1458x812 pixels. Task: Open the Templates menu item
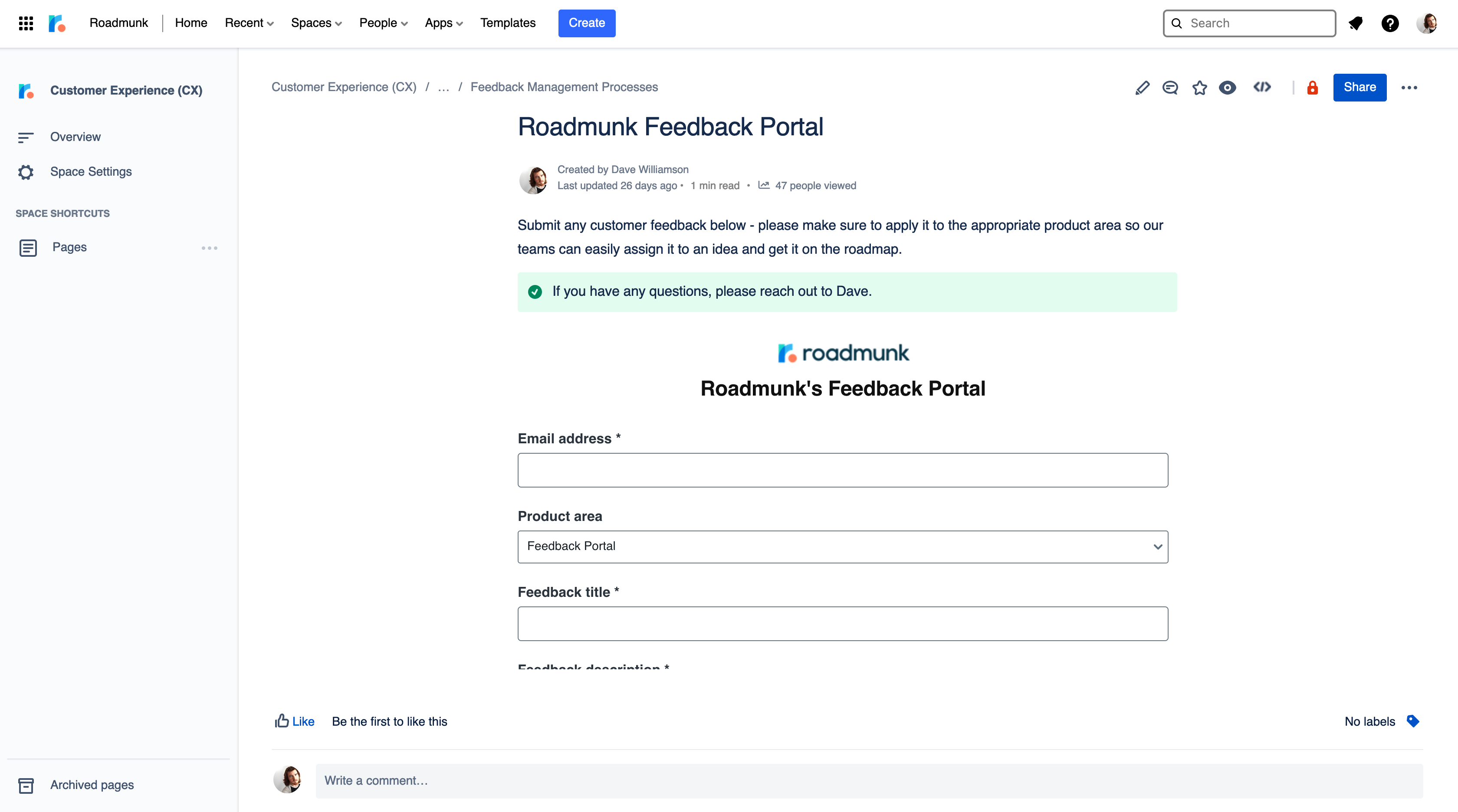click(508, 23)
